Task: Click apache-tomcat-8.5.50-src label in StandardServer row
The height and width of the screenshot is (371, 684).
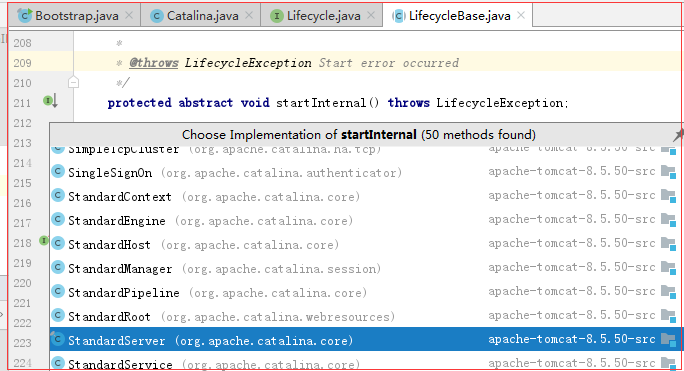Action: (571, 339)
